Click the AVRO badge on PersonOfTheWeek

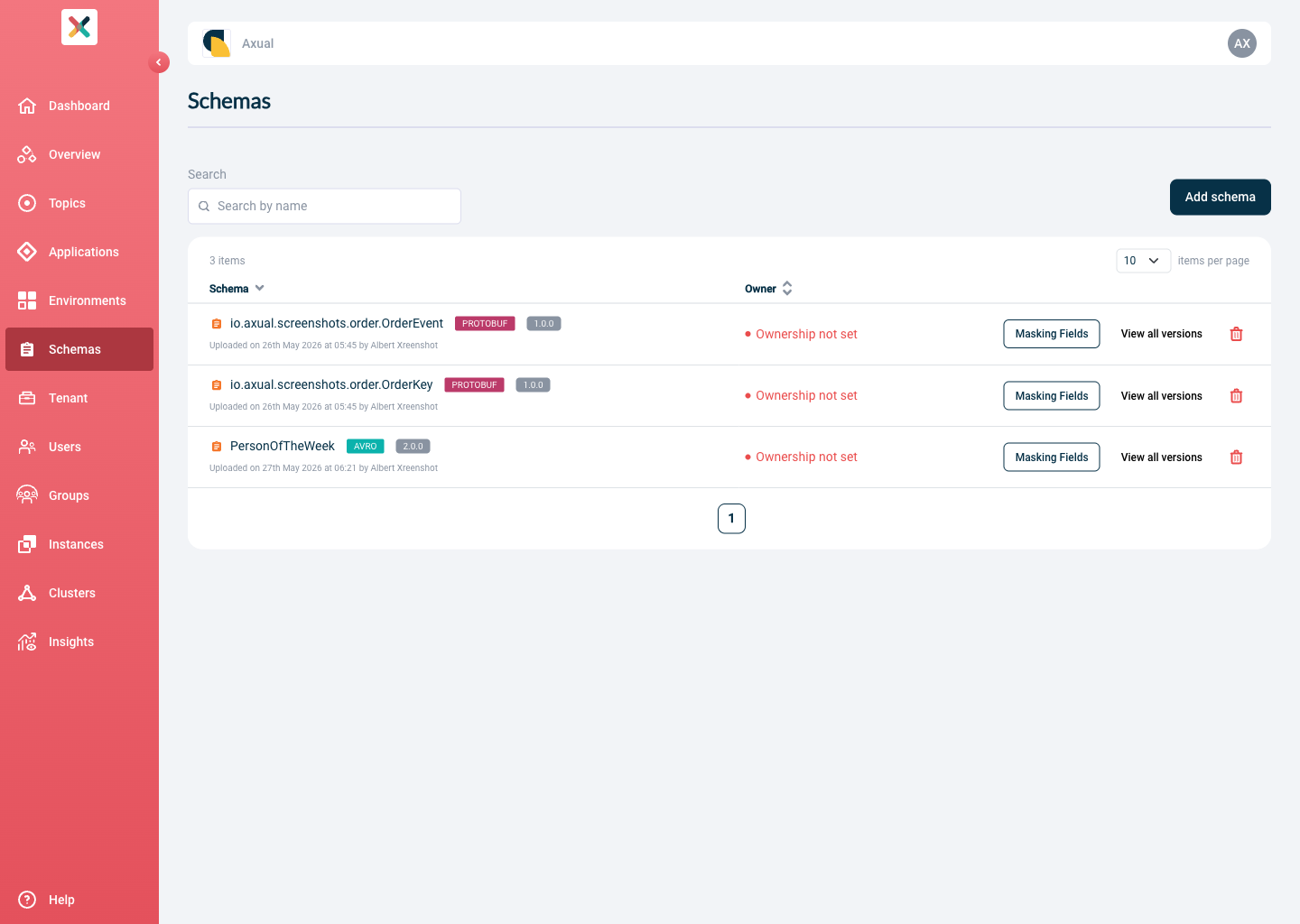pyautogui.click(x=366, y=446)
